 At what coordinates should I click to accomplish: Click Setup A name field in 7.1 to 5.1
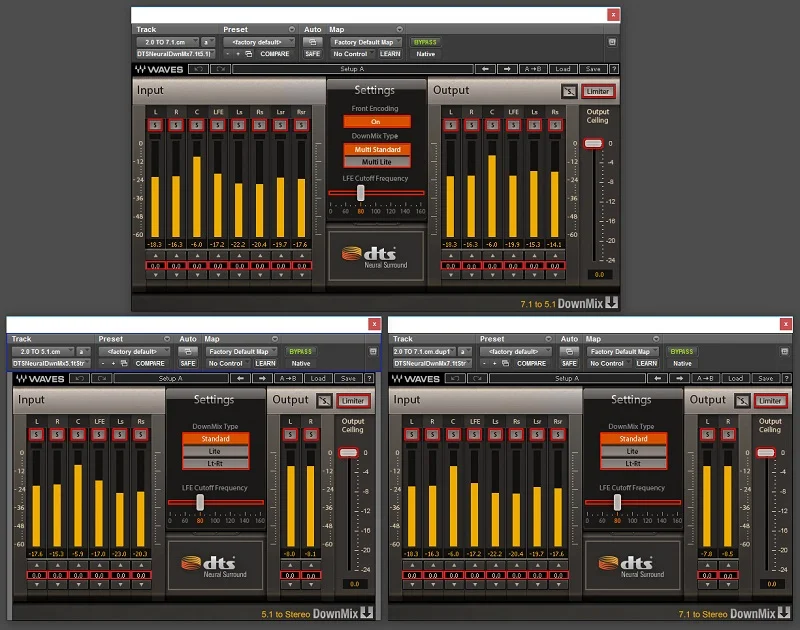pyautogui.click(x=353, y=69)
